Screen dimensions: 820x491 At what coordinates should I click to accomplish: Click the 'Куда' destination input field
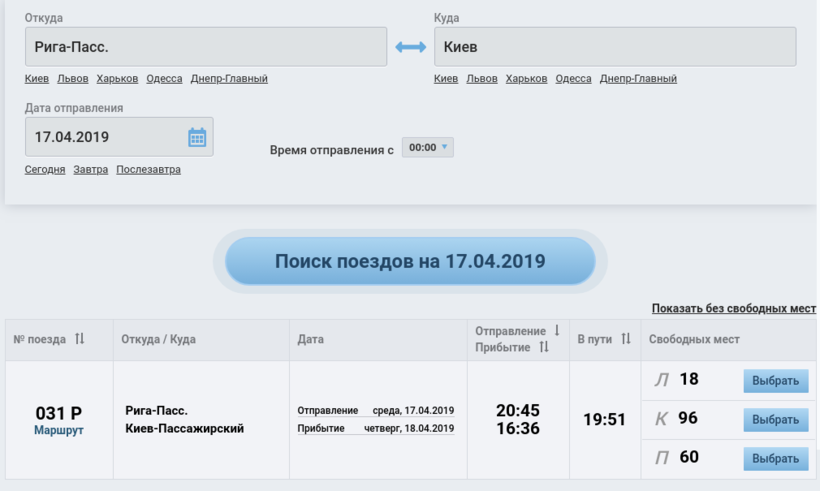coord(614,47)
